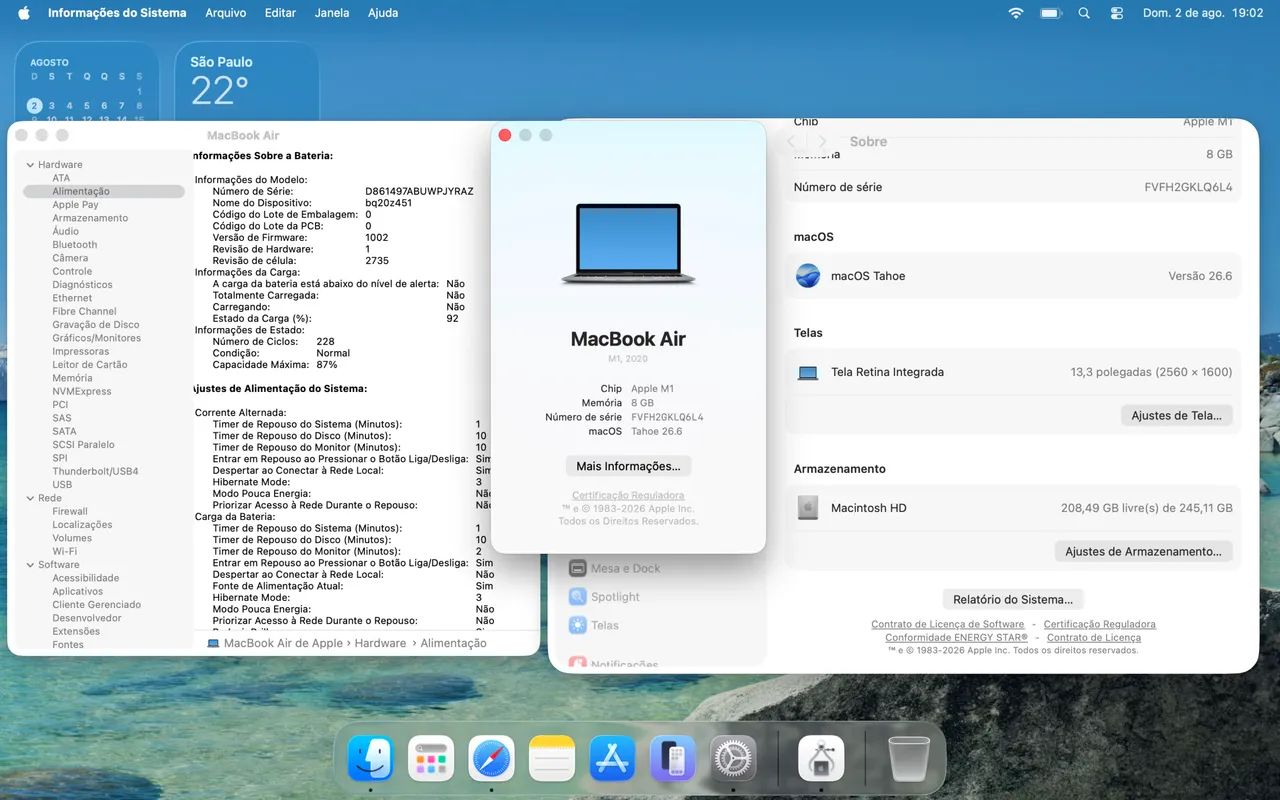Open Safari from the Dock
1280x800 pixels.
[x=492, y=759]
